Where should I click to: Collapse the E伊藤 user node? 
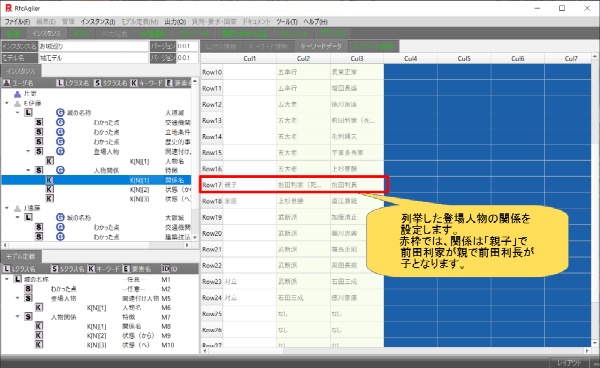(x=7, y=103)
